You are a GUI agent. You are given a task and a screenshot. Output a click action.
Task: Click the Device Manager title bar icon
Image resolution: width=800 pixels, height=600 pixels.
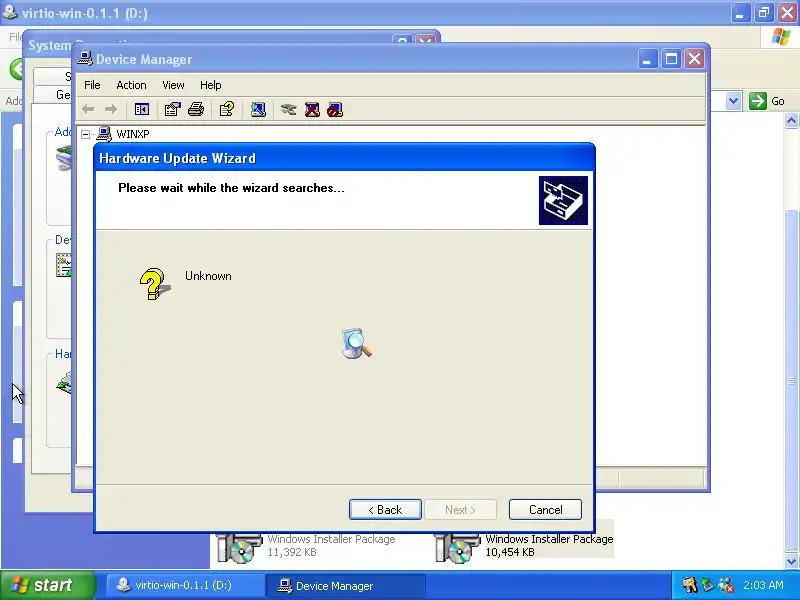click(85, 59)
